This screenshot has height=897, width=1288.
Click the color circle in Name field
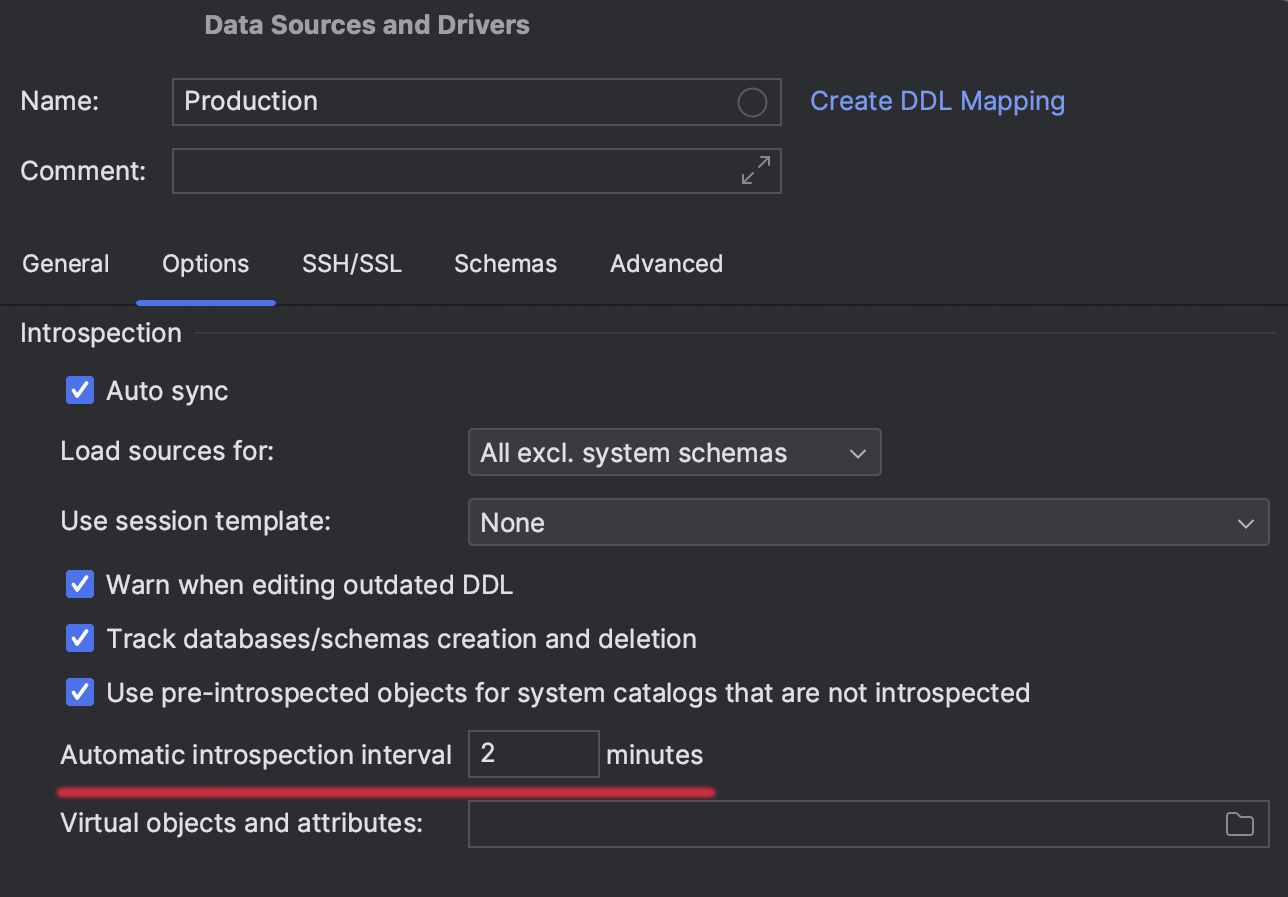point(752,102)
